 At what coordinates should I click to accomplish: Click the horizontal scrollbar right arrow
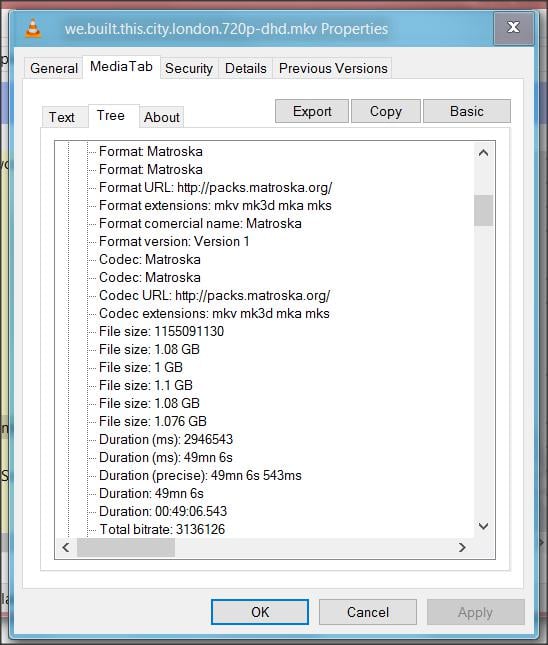[x=462, y=548]
